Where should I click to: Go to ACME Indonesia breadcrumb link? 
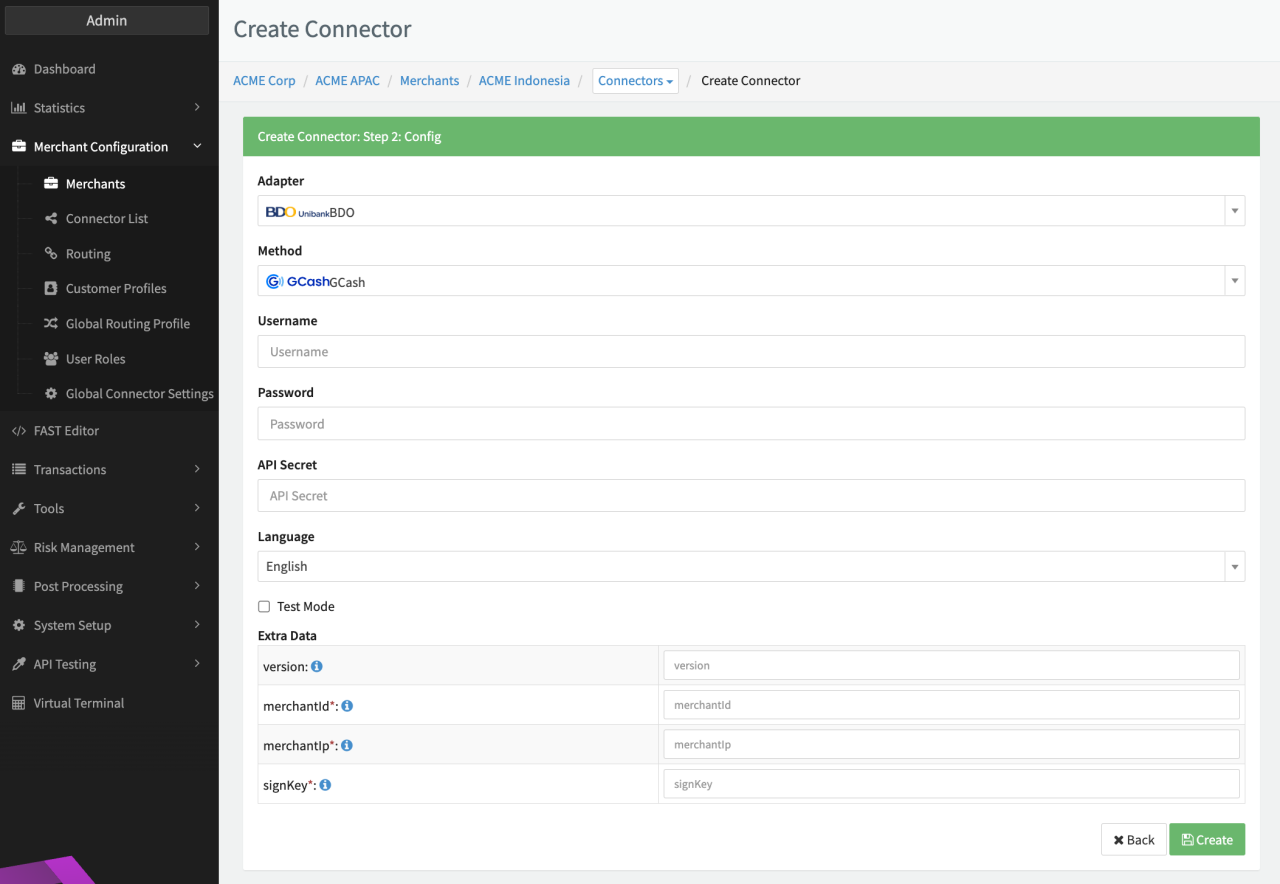524,81
